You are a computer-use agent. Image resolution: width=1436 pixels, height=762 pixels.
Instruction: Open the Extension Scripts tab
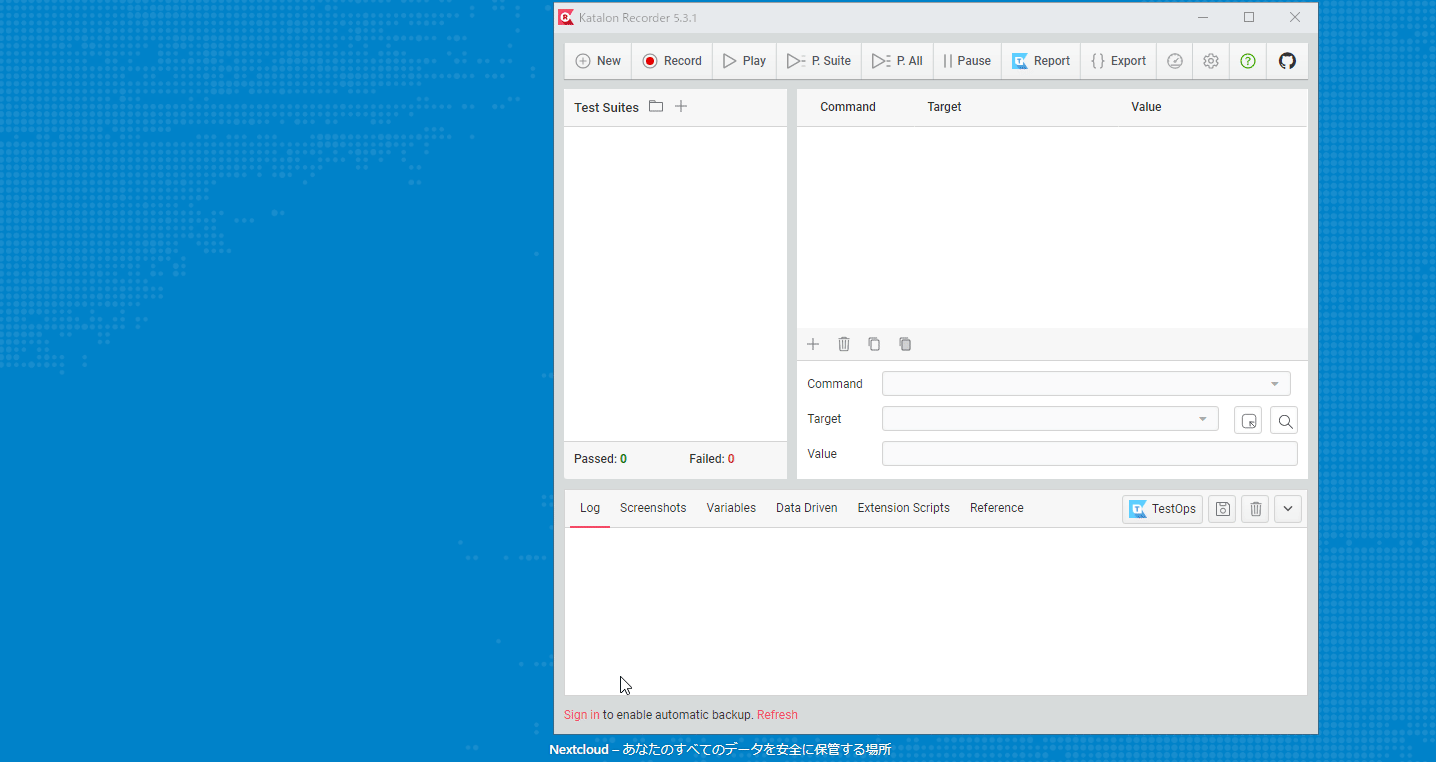tap(904, 508)
